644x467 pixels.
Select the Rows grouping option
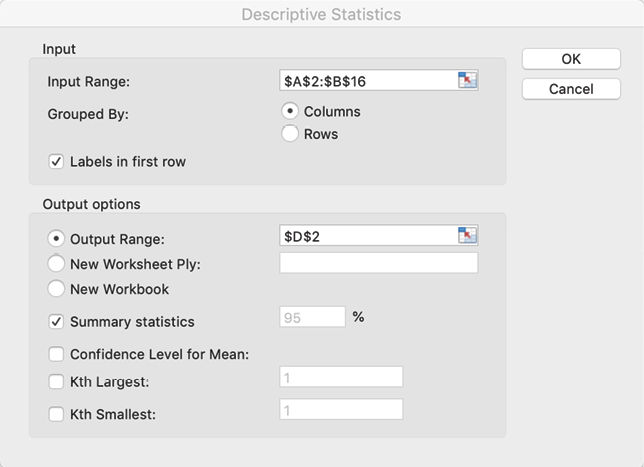(290, 134)
